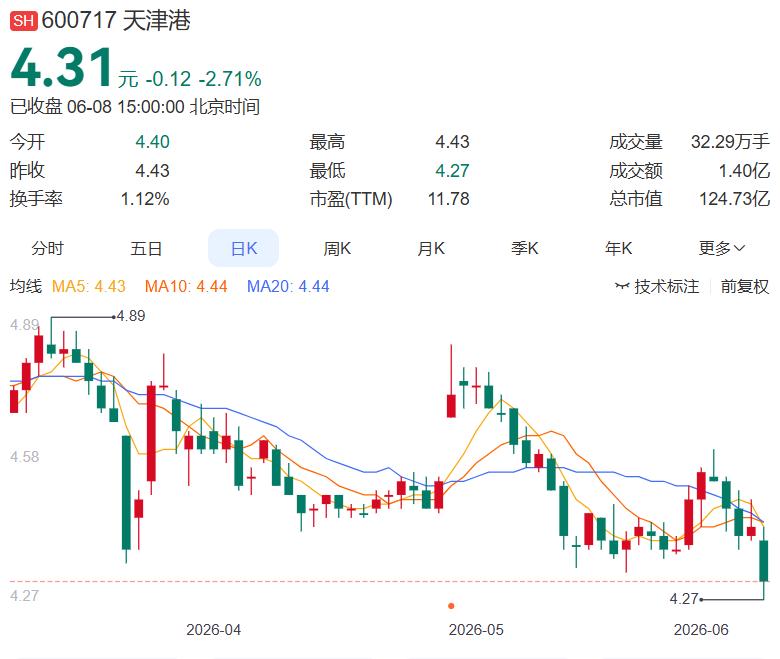Screen dimensions: 780x659
Task: Click the 均线 label
Action: pos(26,286)
